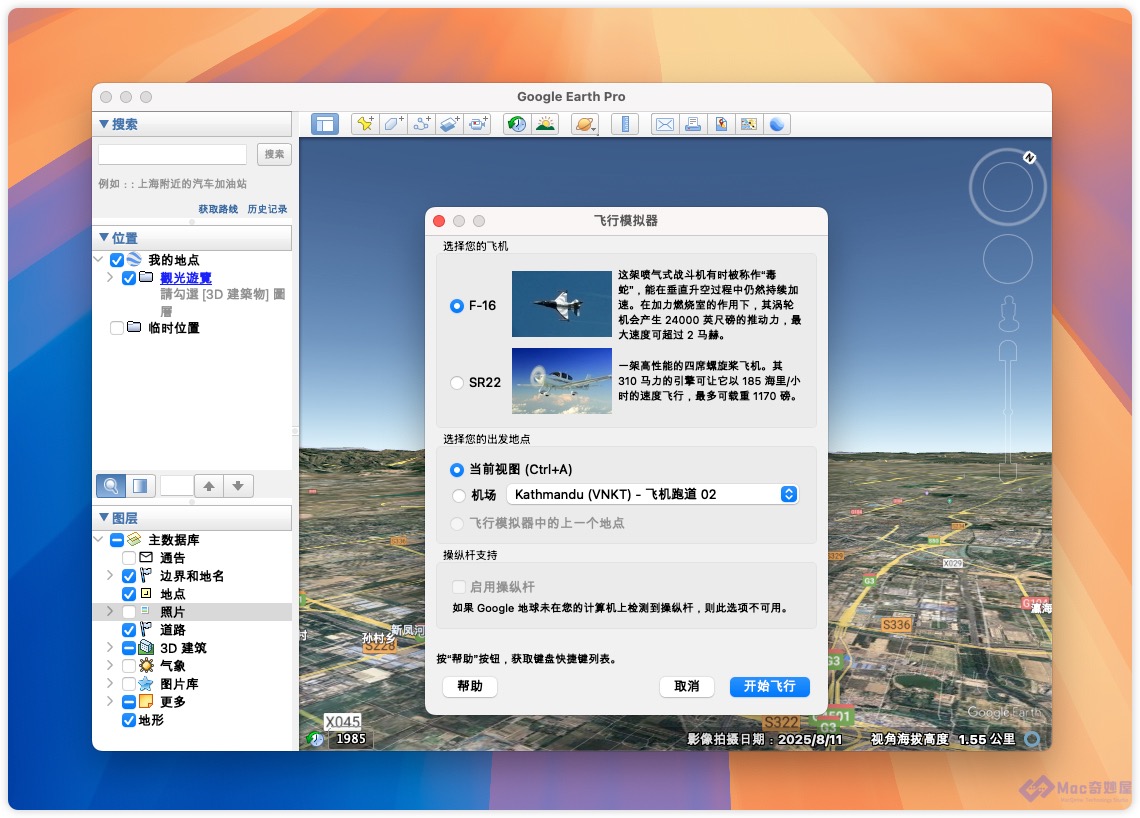Screen dimensions: 1140x818
Task: Turn off the 地形 terrain checkbox
Action: tap(129, 721)
